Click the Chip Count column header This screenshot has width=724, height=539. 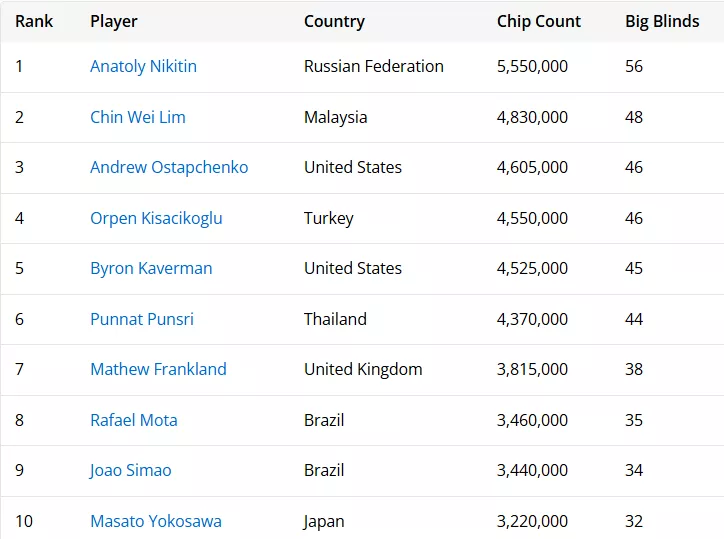click(x=539, y=22)
